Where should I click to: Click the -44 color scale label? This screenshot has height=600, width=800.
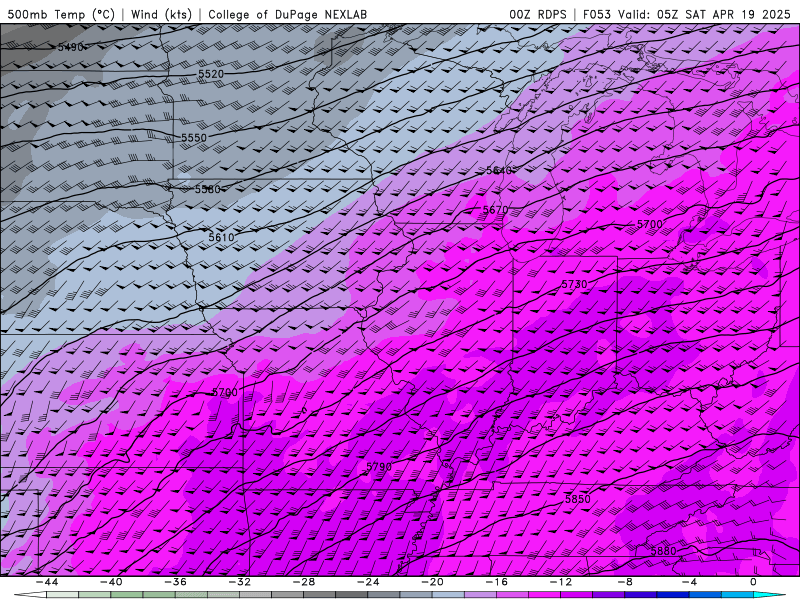46,582
